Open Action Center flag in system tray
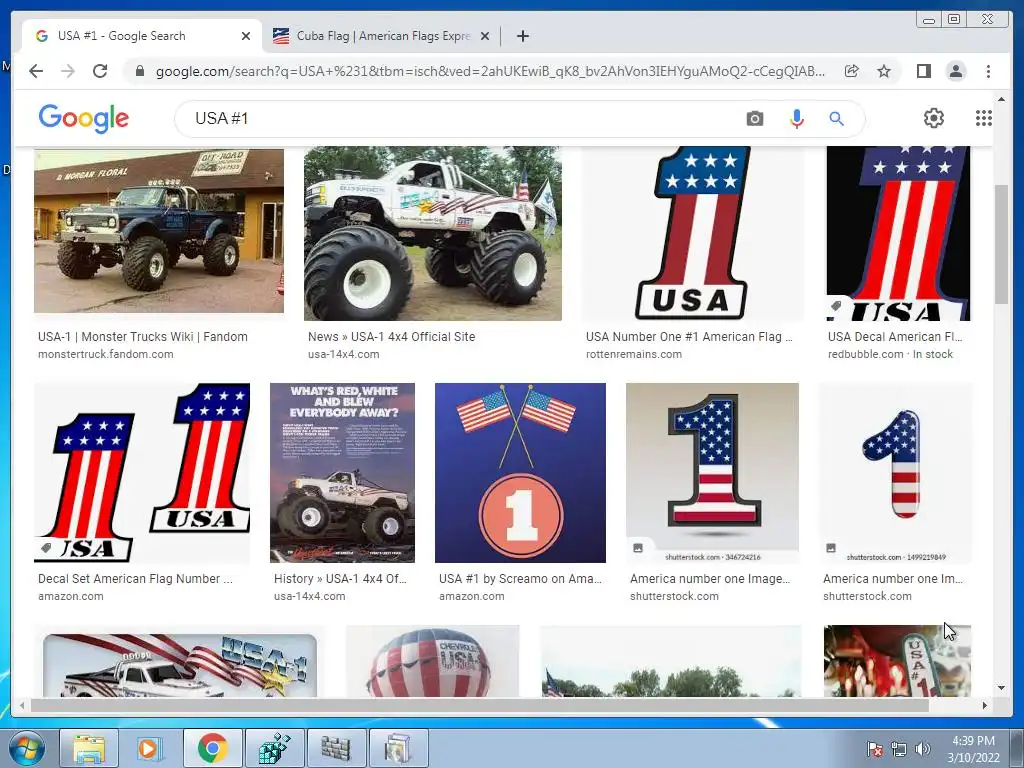 click(x=874, y=749)
